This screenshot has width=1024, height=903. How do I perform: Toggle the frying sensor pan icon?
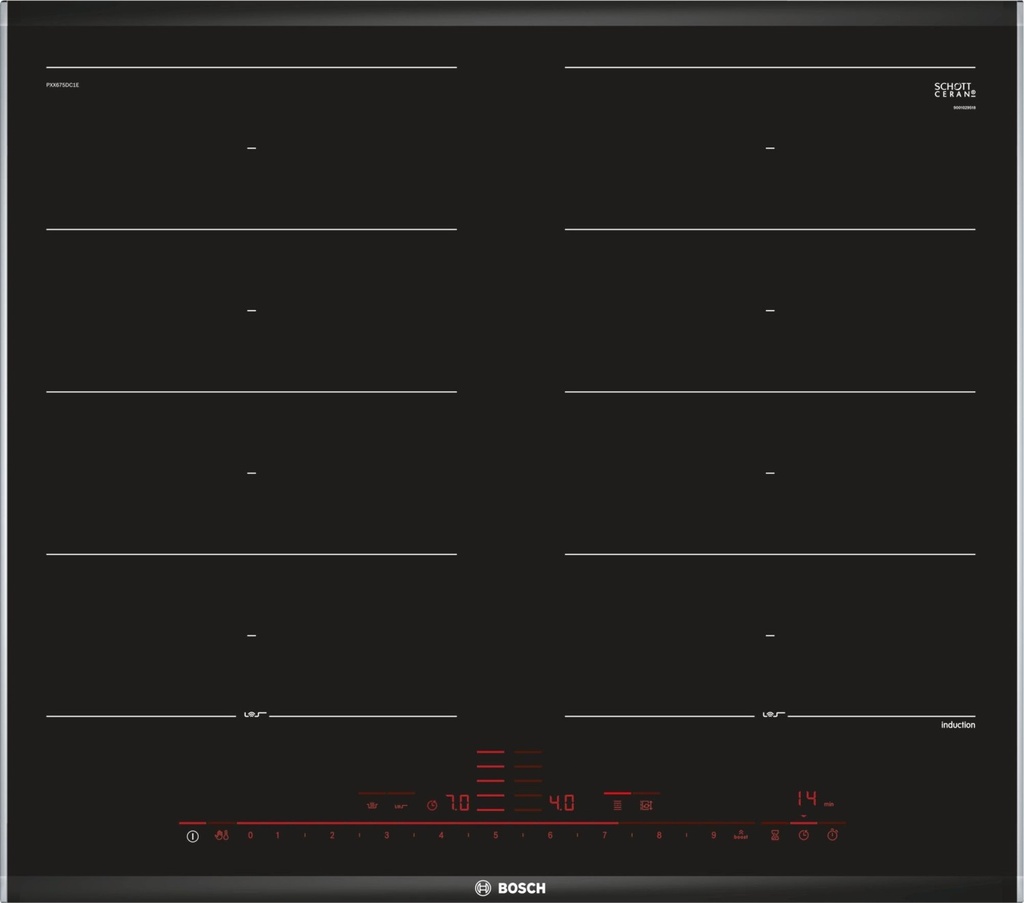pyautogui.click(x=400, y=804)
